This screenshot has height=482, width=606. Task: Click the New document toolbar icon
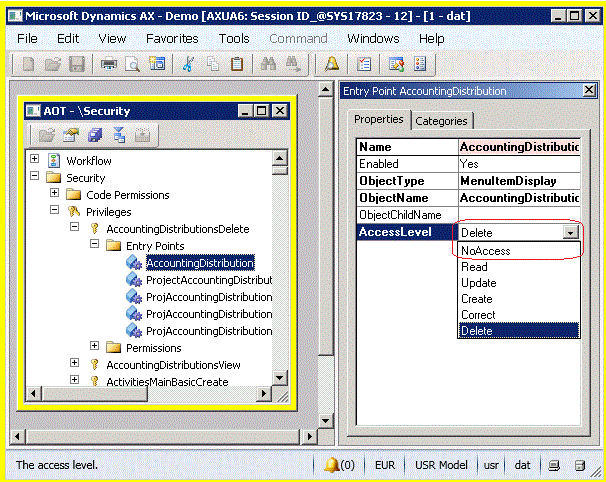coord(29,64)
